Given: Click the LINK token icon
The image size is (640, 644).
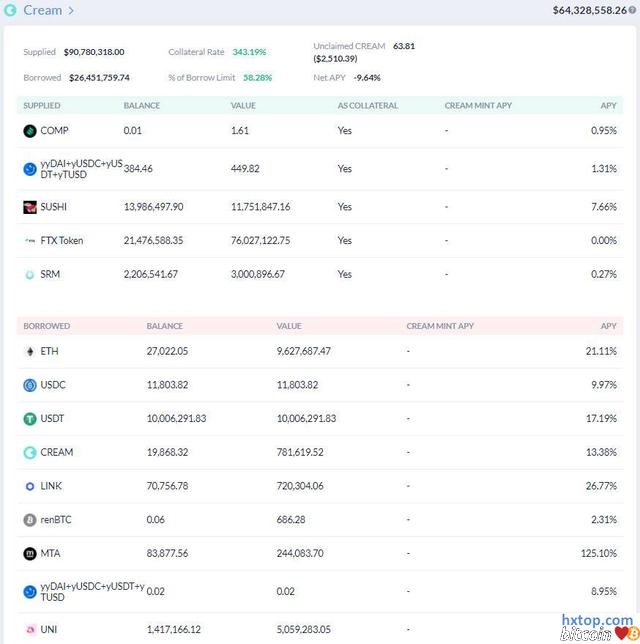Looking at the screenshot, I should 30,486.
